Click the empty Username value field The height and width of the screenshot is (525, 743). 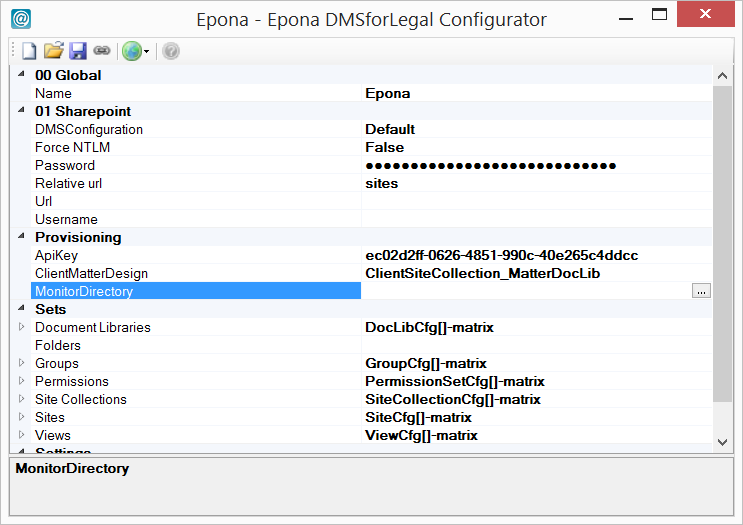coord(536,219)
